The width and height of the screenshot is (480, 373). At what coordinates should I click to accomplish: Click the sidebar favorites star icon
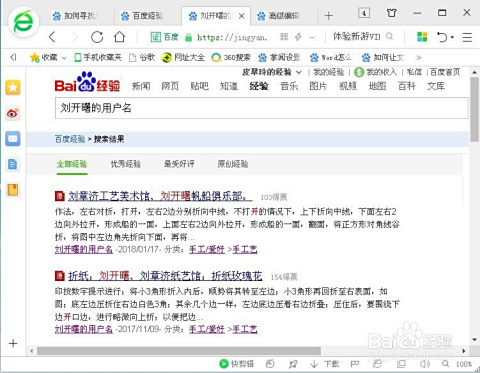(x=13, y=87)
